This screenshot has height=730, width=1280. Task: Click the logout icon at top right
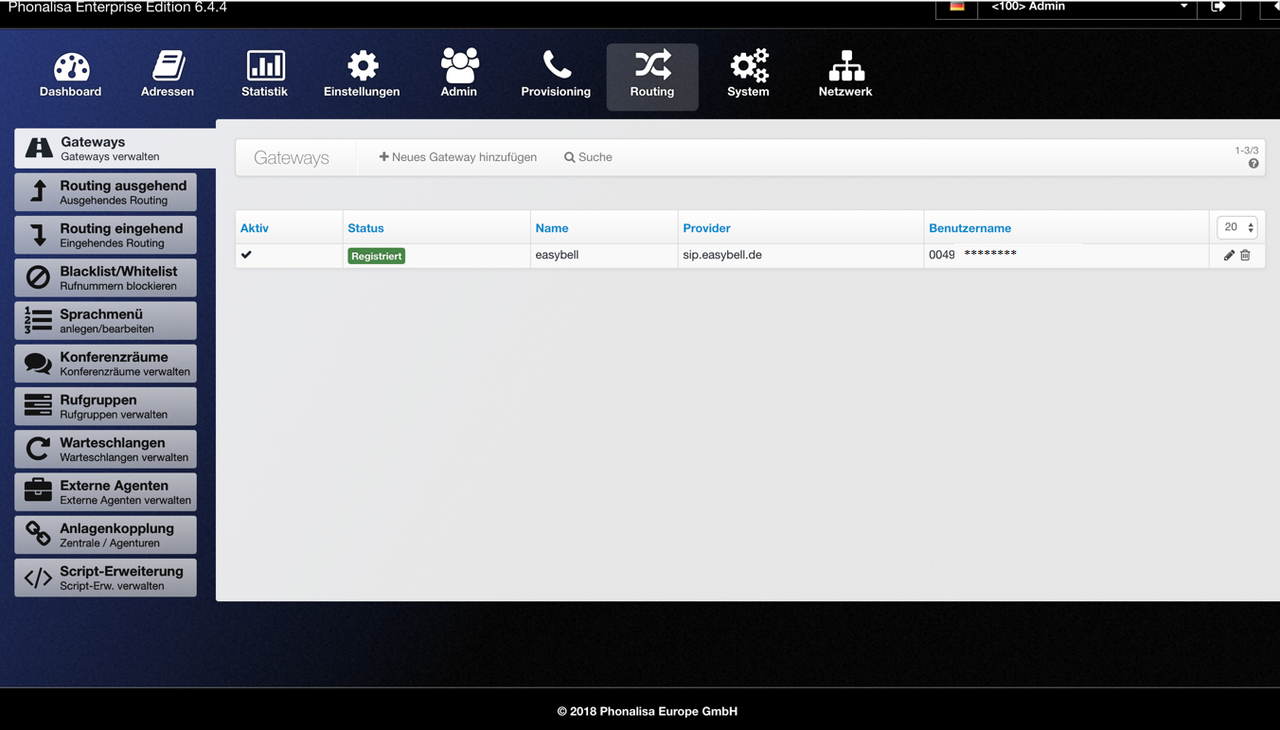point(1218,7)
